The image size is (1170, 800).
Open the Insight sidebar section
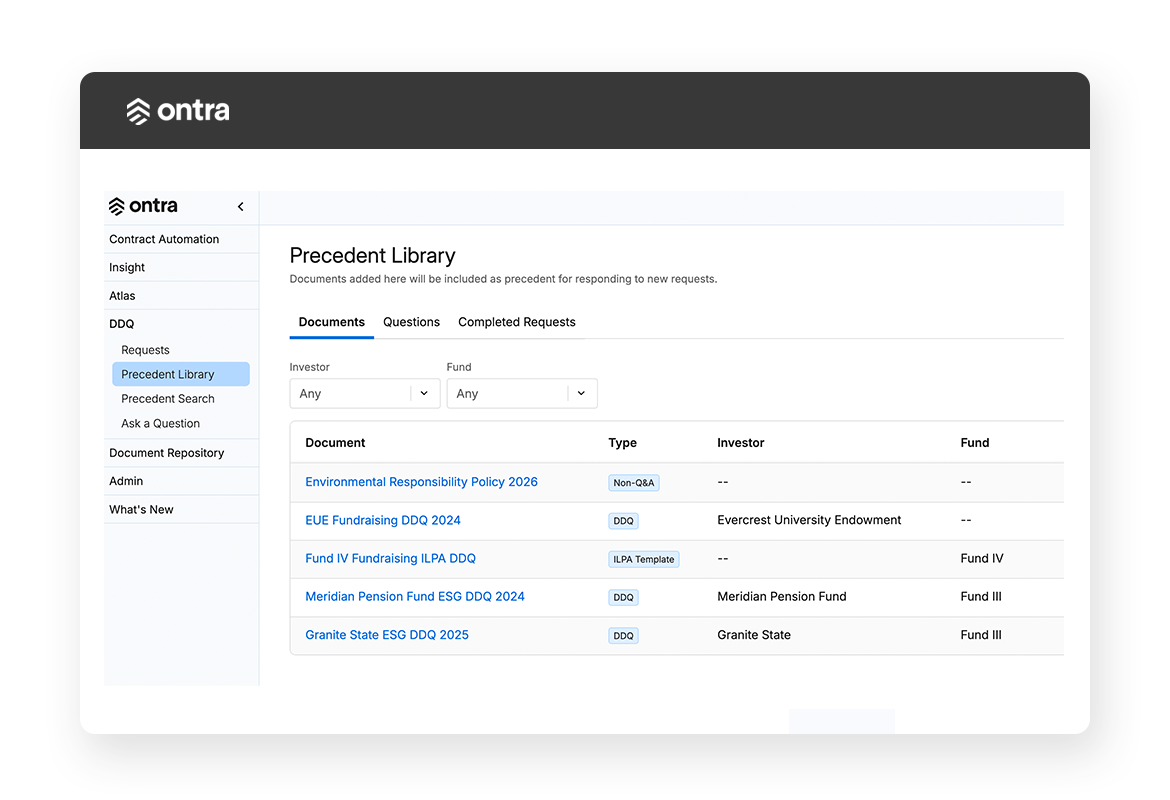click(127, 268)
